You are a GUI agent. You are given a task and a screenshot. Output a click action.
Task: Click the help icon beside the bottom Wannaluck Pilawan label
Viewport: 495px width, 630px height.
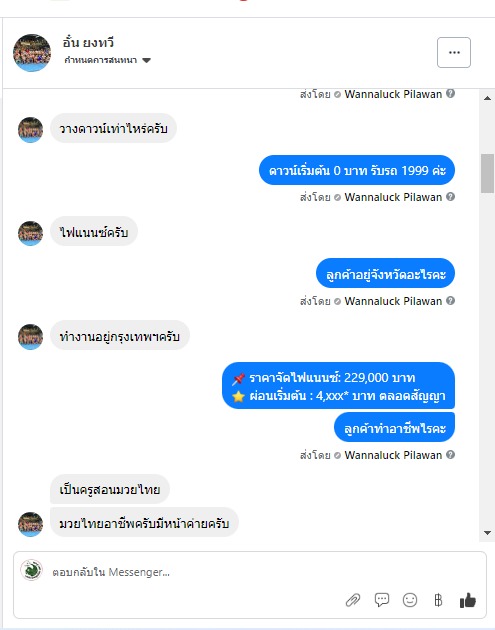[450, 454]
